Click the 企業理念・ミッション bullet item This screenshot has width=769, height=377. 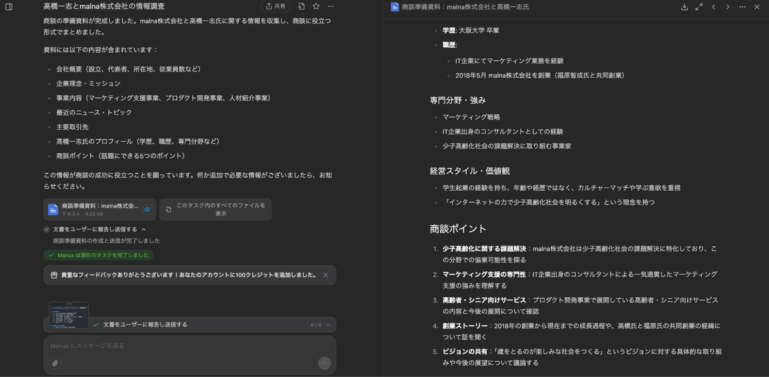point(88,84)
